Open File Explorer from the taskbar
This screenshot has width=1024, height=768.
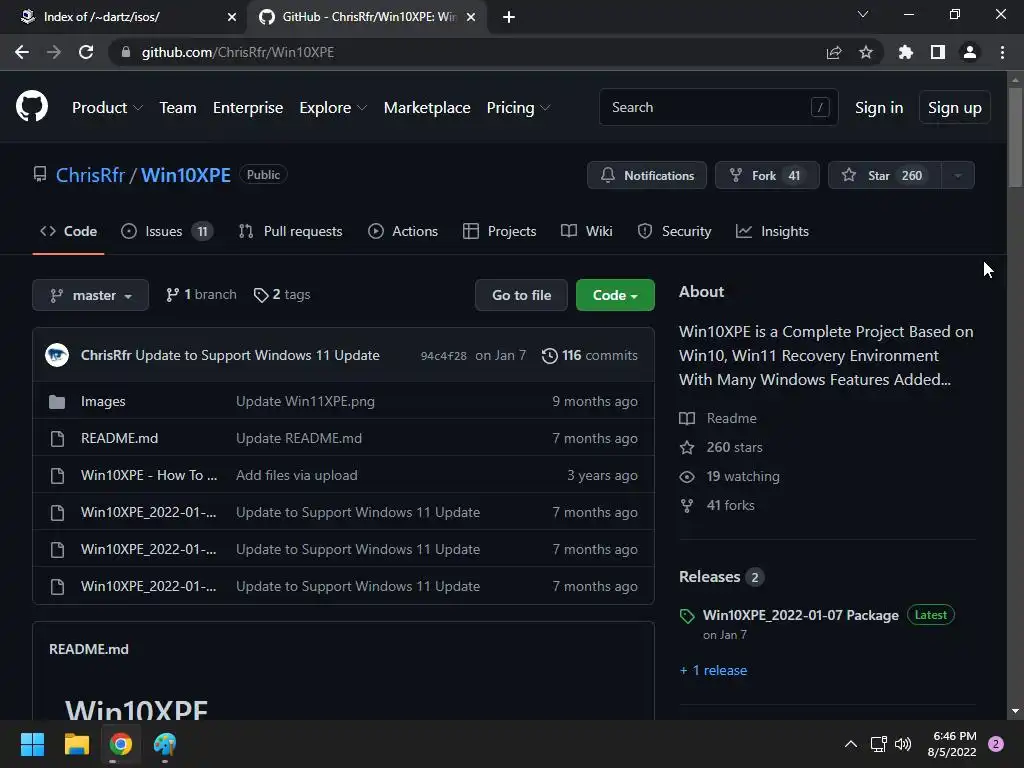pos(76,744)
